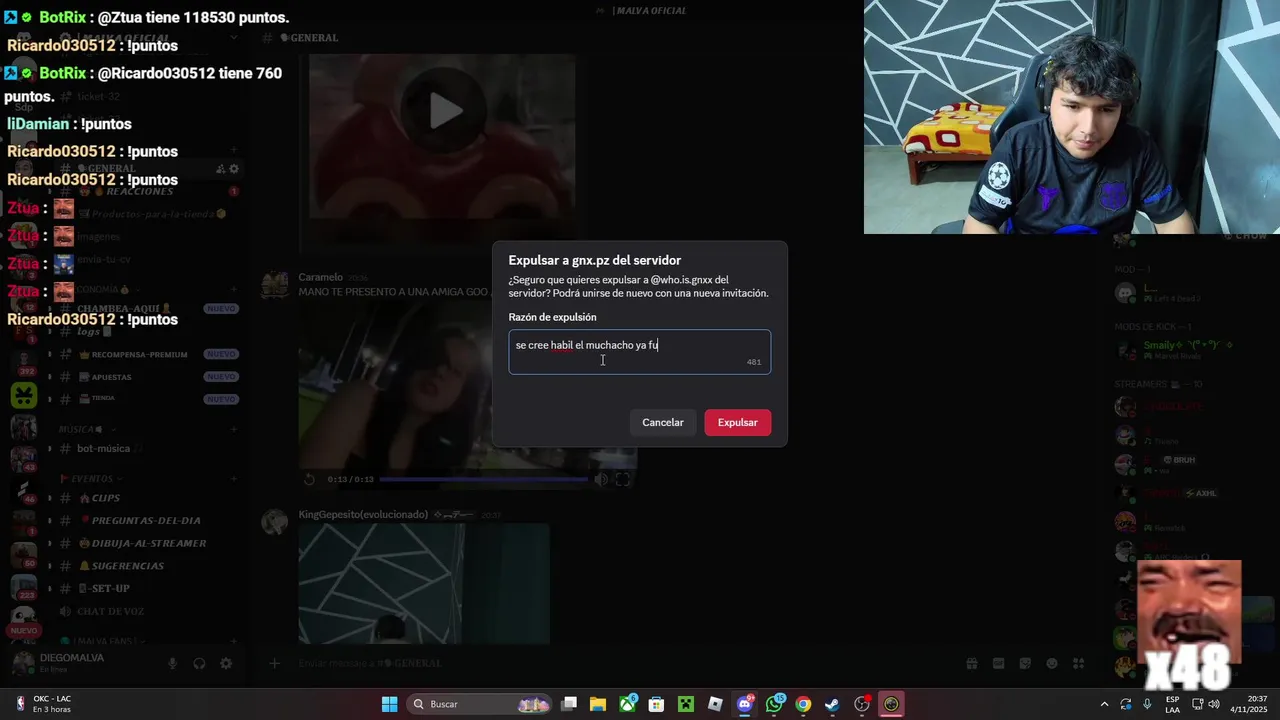This screenshot has width=1280, height=720.
Task: Add a channel to the EVENTOS category
Action: click(233, 478)
